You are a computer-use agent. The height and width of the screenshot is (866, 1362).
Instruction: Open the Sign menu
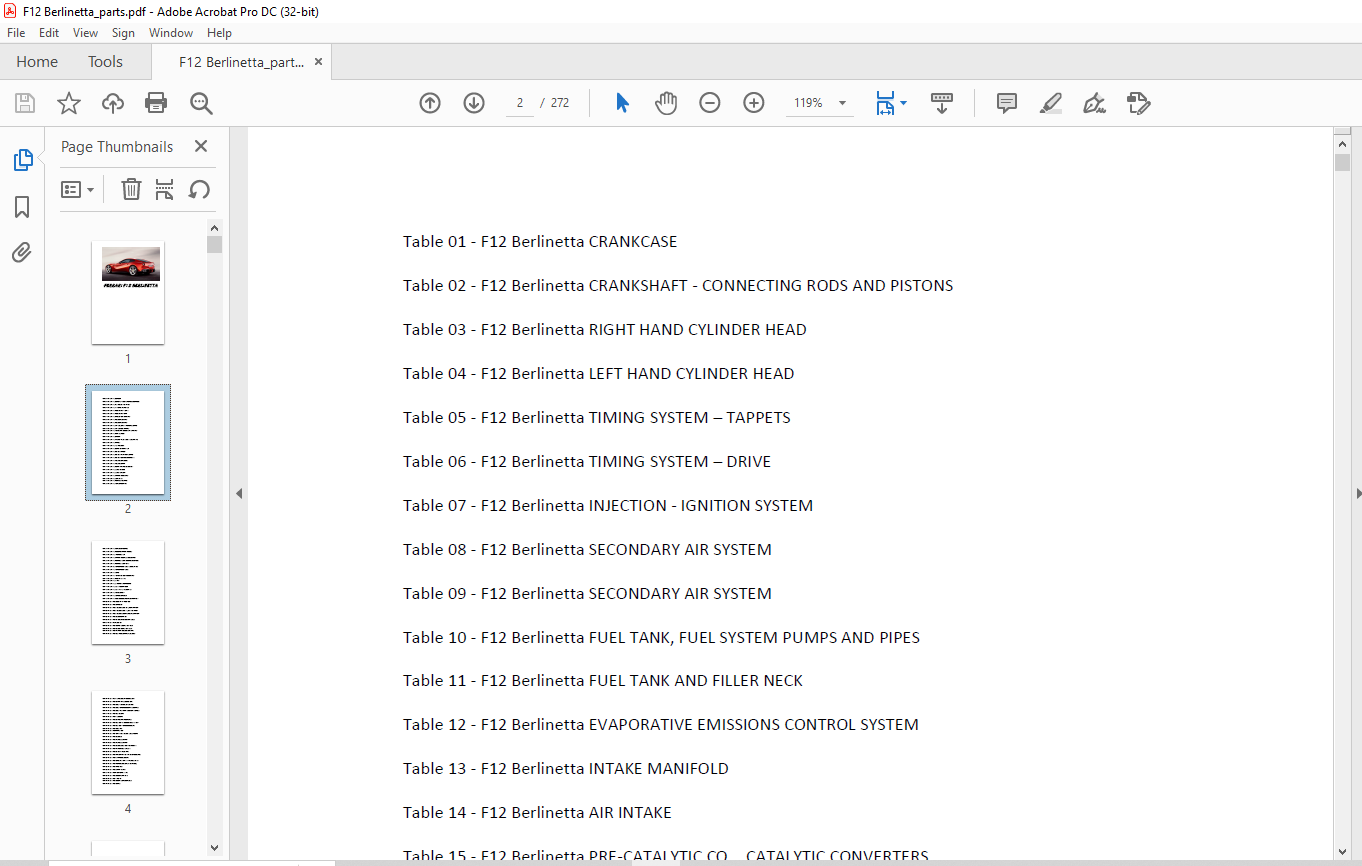coord(123,33)
